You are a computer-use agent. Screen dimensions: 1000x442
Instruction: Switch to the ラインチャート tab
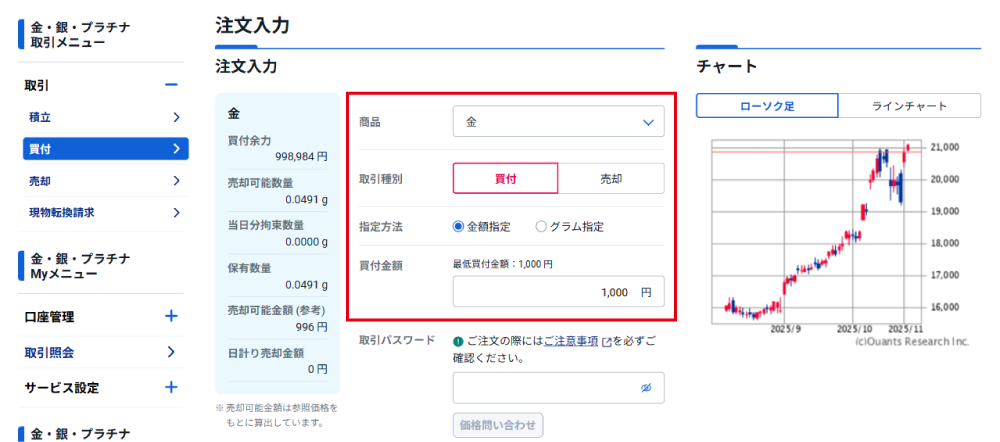[x=909, y=106]
